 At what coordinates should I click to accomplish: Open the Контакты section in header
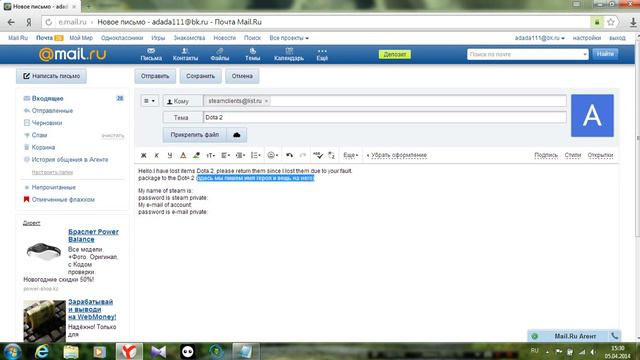[185, 54]
